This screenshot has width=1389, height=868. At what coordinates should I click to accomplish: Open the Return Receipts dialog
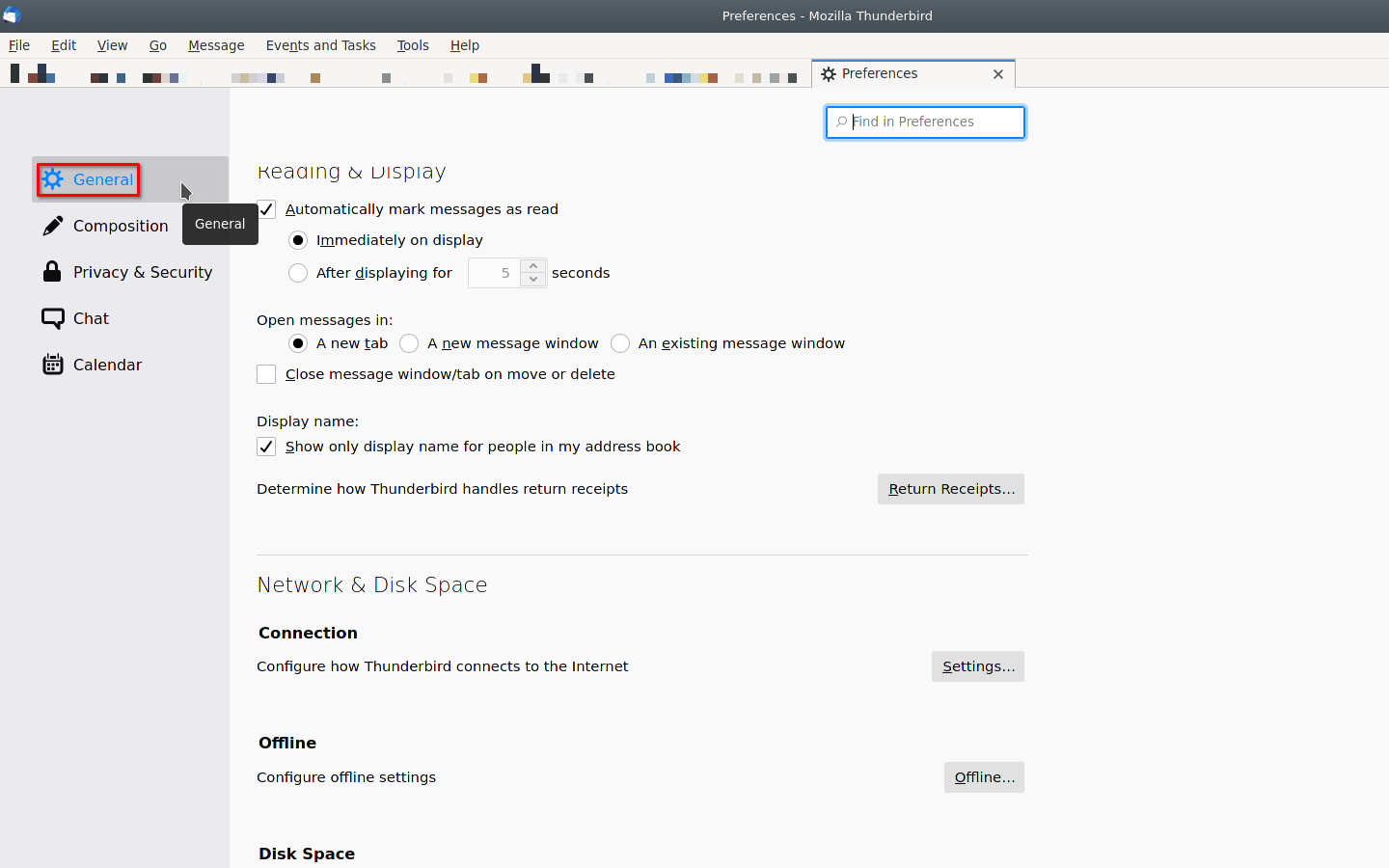(x=950, y=489)
